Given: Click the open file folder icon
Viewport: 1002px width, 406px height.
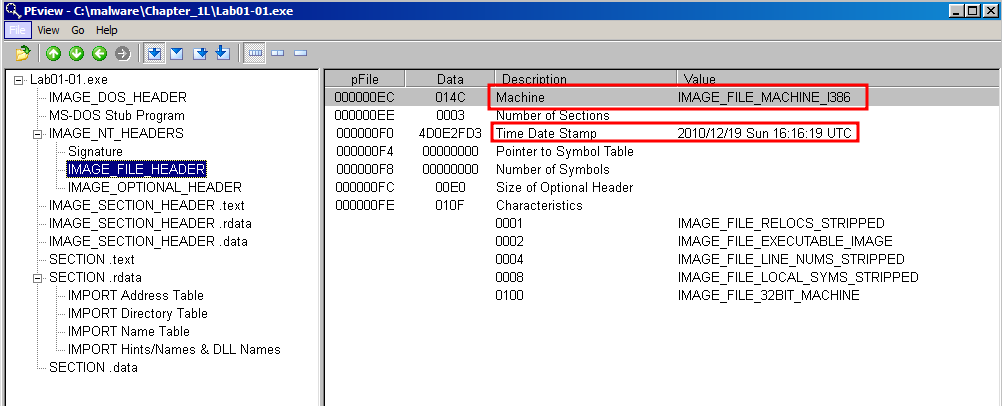Looking at the screenshot, I should coord(23,53).
